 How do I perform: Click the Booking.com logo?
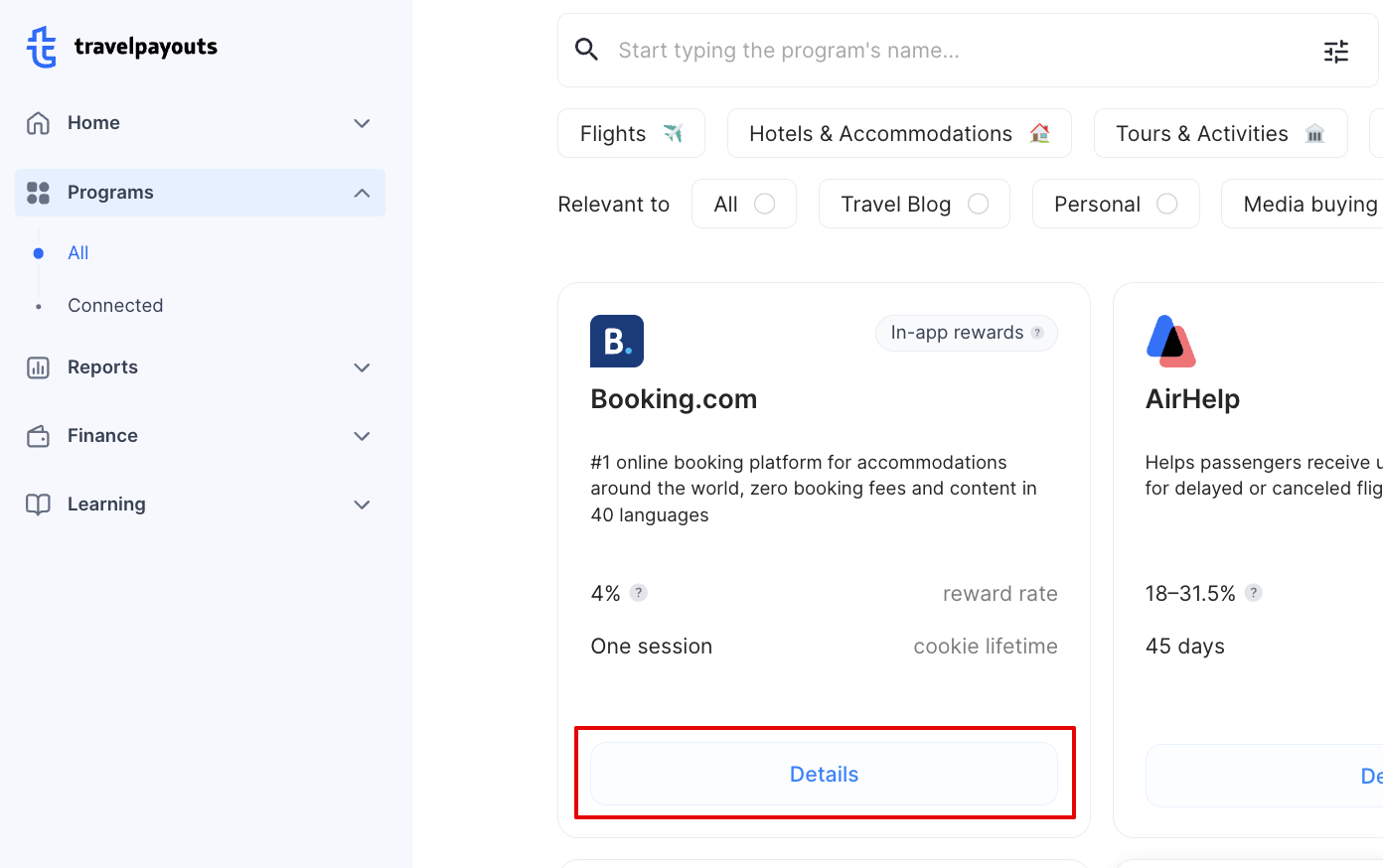[617, 341]
